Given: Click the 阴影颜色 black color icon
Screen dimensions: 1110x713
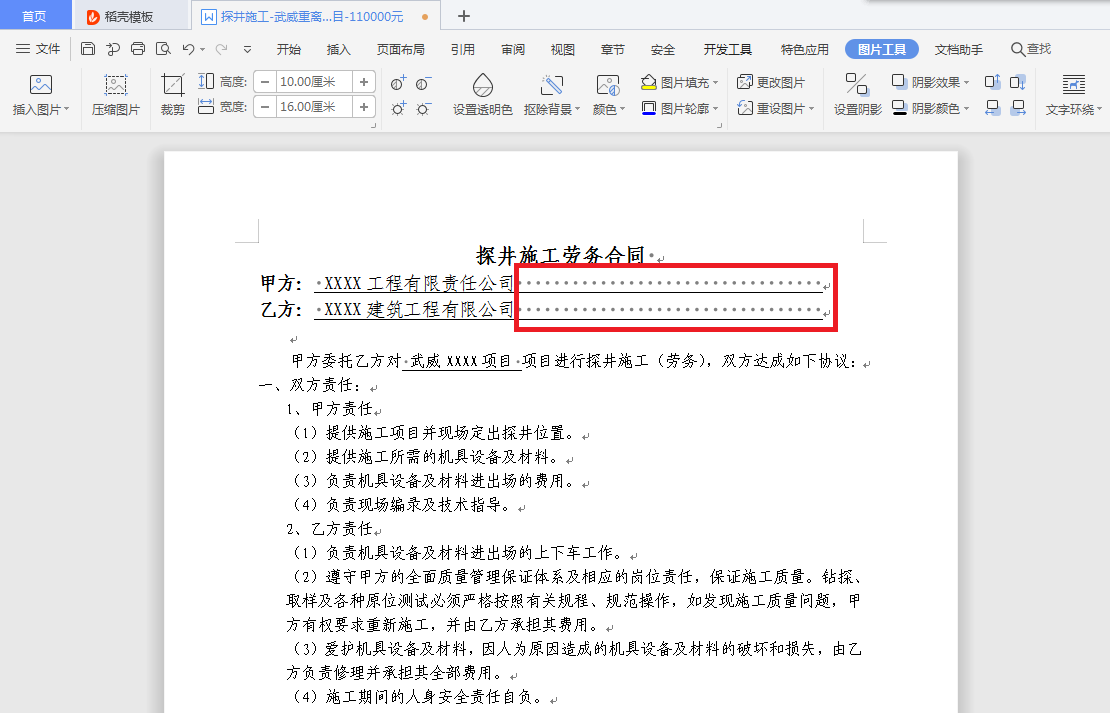Looking at the screenshot, I should tap(899, 108).
